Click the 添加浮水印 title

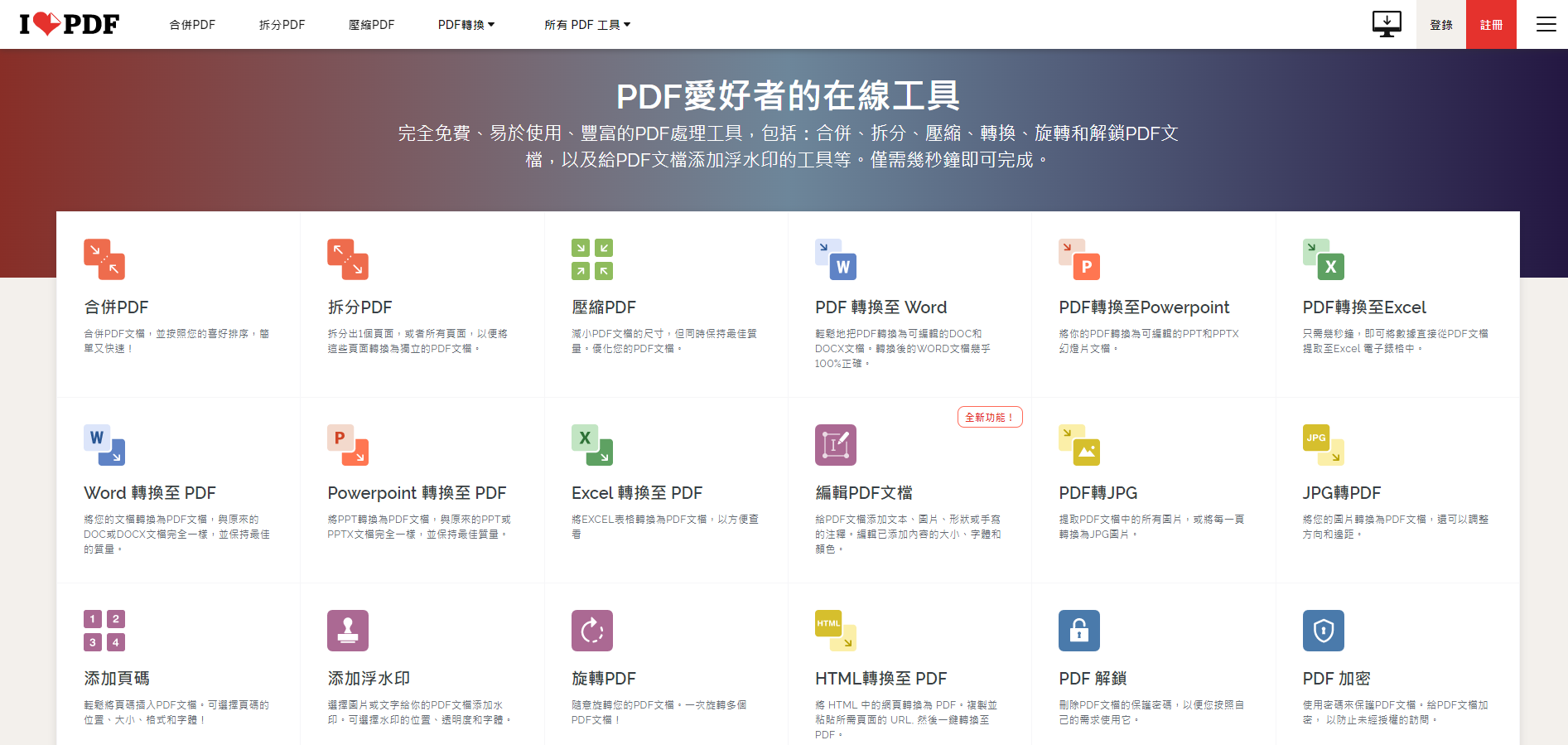pos(369,679)
